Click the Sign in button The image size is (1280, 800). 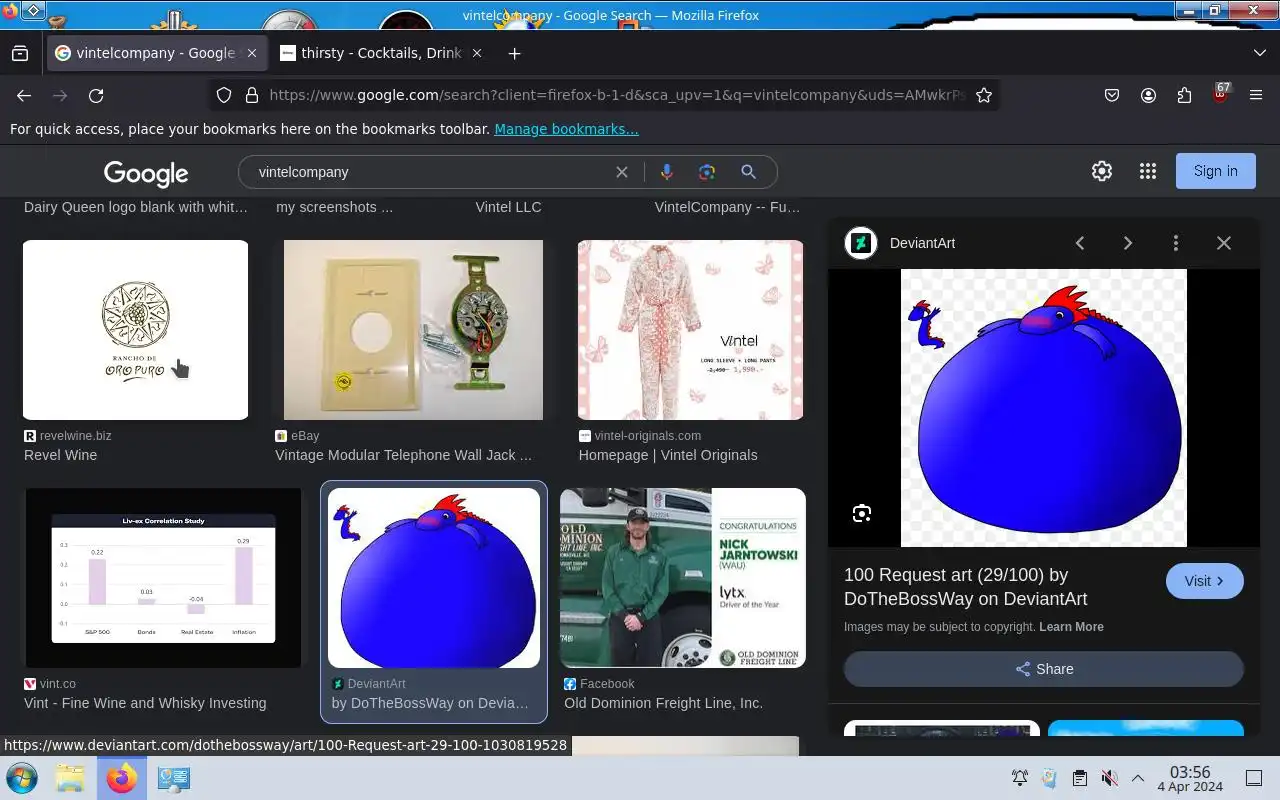point(1215,171)
